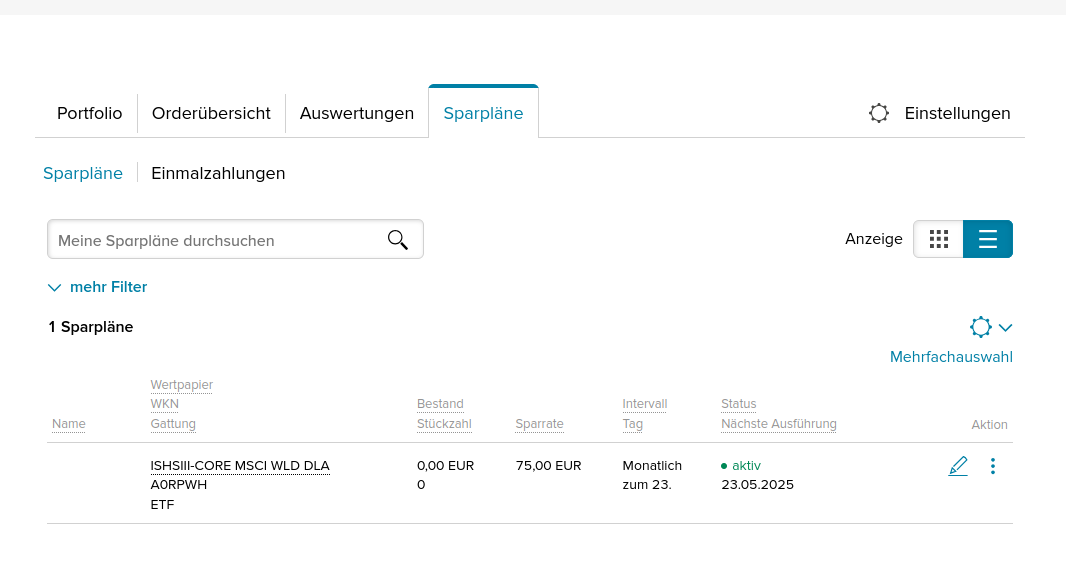
Task: Go to the Auswertungen tab
Action: [357, 113]
